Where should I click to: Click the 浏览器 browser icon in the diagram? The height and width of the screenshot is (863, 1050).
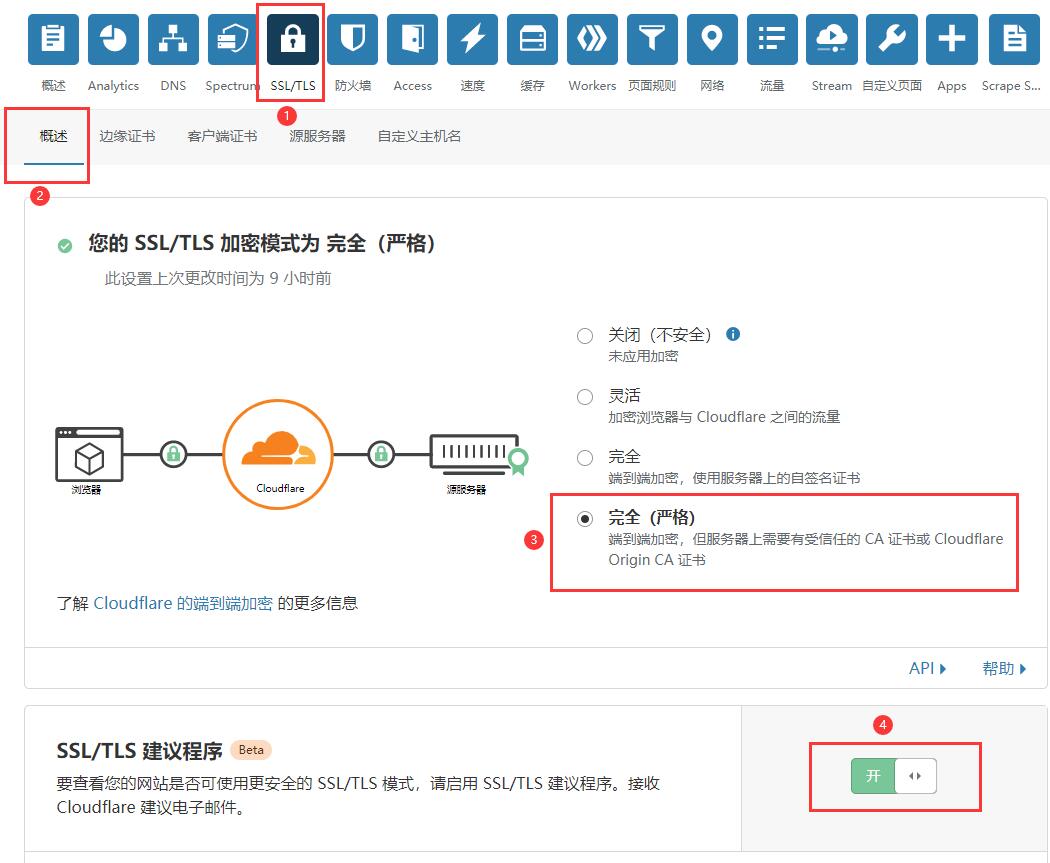pos(89,455)
